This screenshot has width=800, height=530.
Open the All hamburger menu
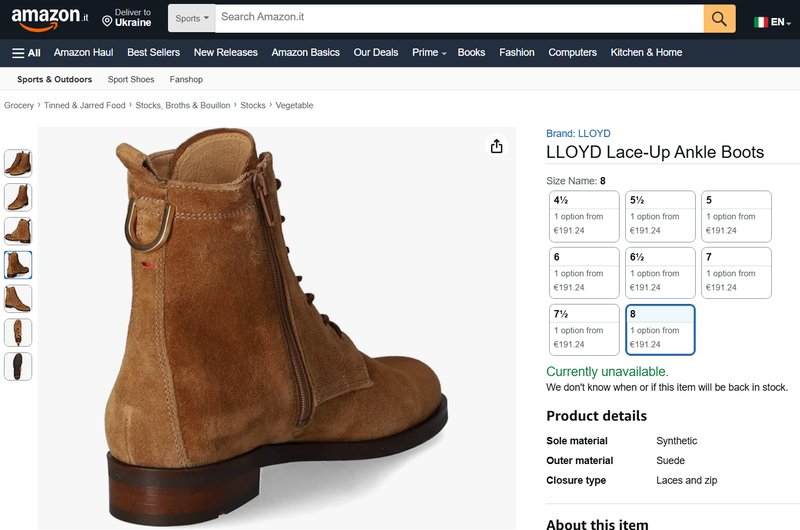(27, 53)
